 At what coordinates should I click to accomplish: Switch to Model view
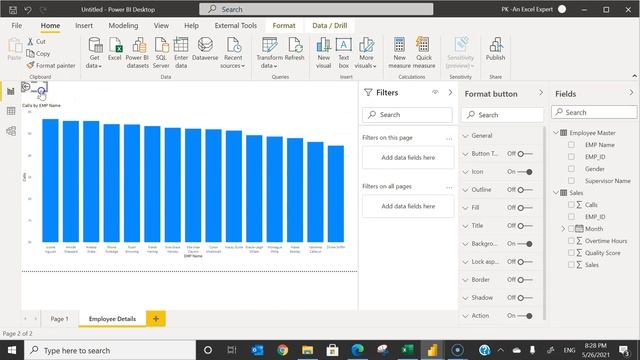click(x=11, y=131)
